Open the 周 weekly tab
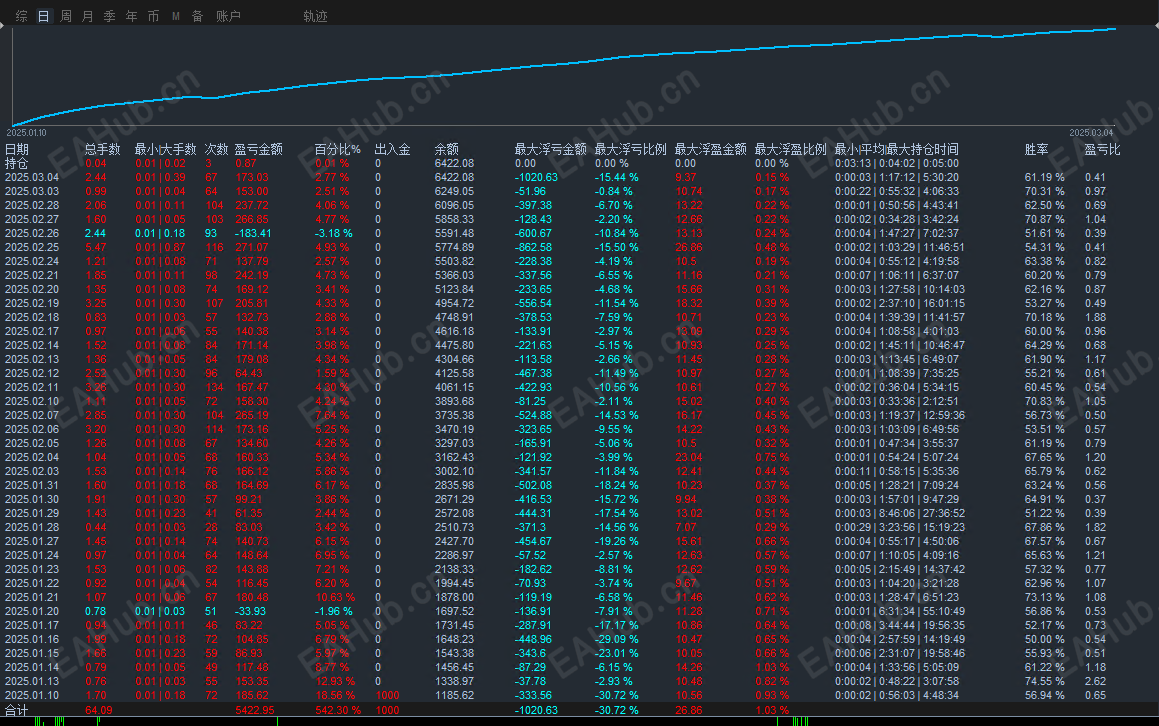The width and height of the screenshot is (1159, 726). pos(66,16)
